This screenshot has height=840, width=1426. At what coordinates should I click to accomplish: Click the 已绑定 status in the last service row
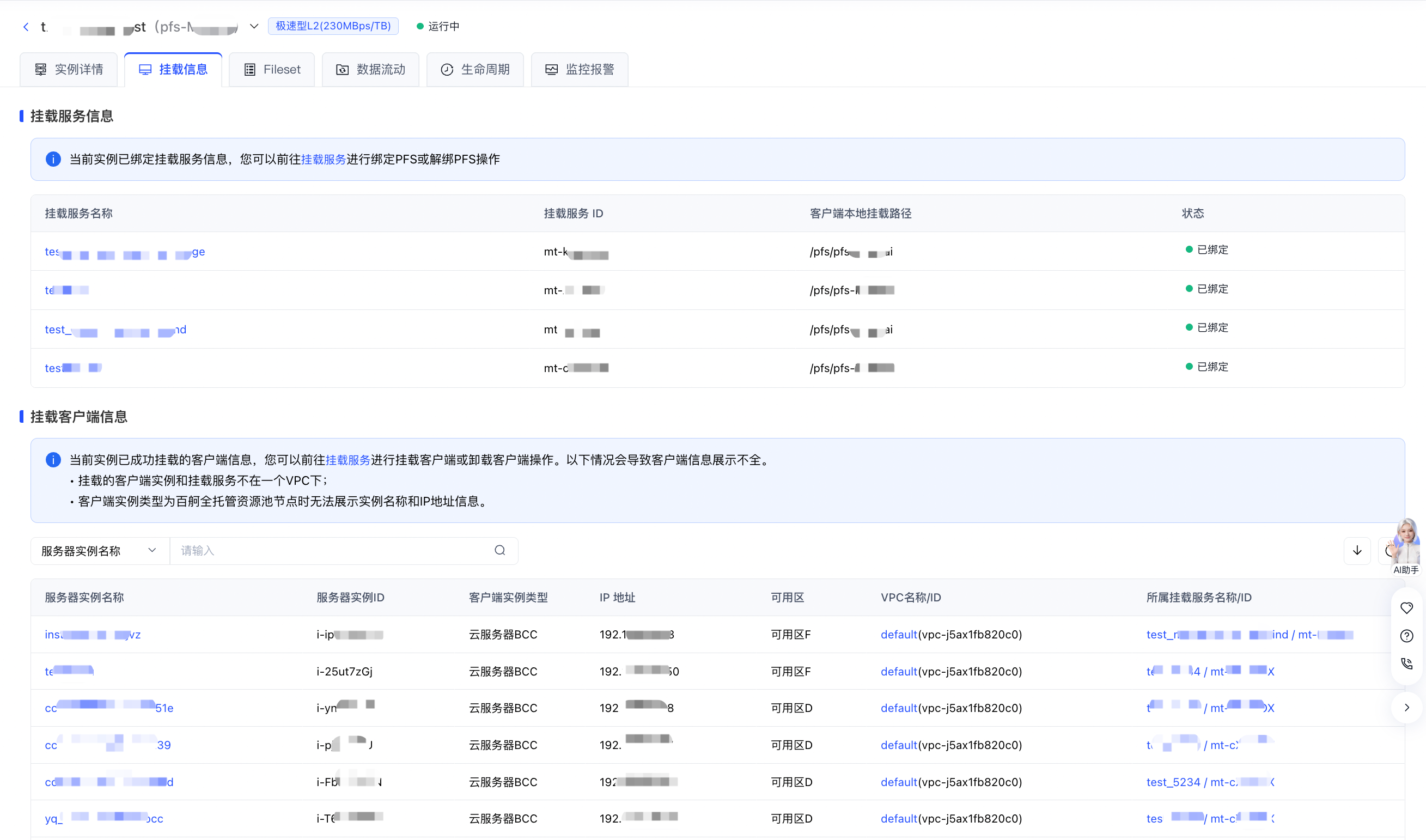pos(1207,367)
